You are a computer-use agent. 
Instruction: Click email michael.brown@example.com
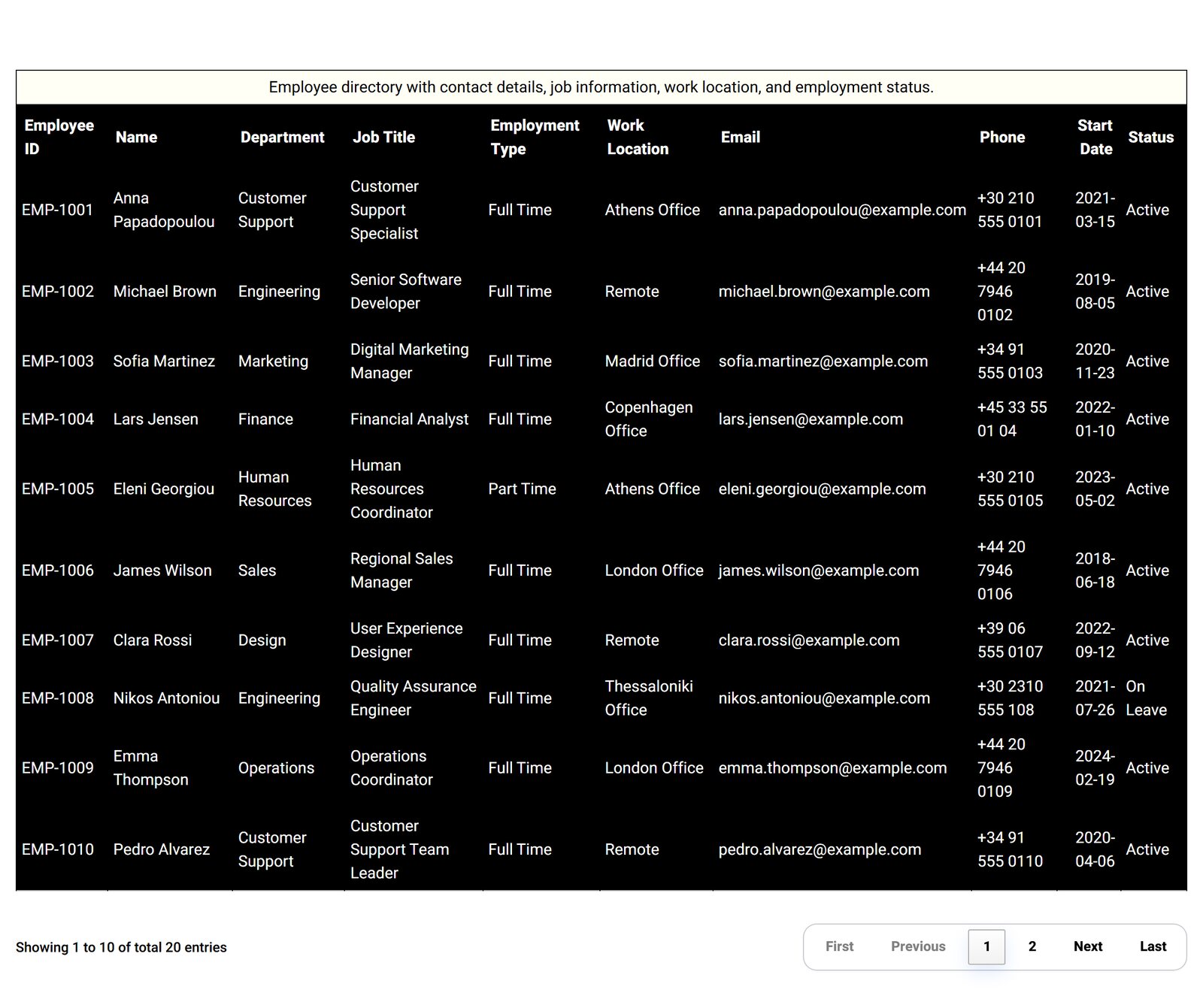[824, 292]
